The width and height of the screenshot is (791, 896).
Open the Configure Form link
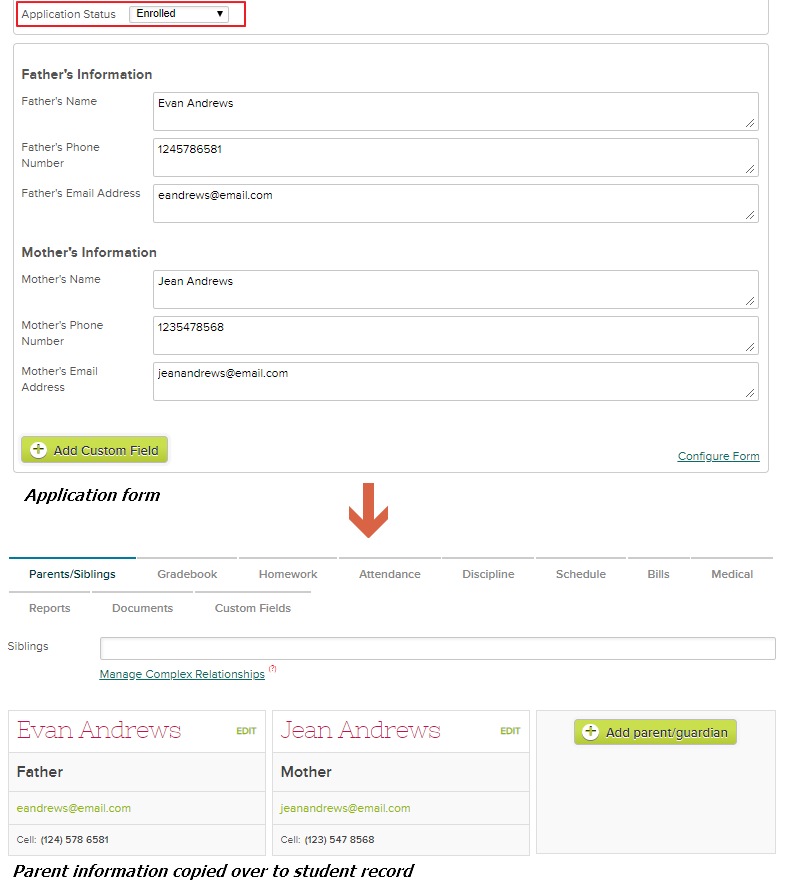tap(718, 456)
